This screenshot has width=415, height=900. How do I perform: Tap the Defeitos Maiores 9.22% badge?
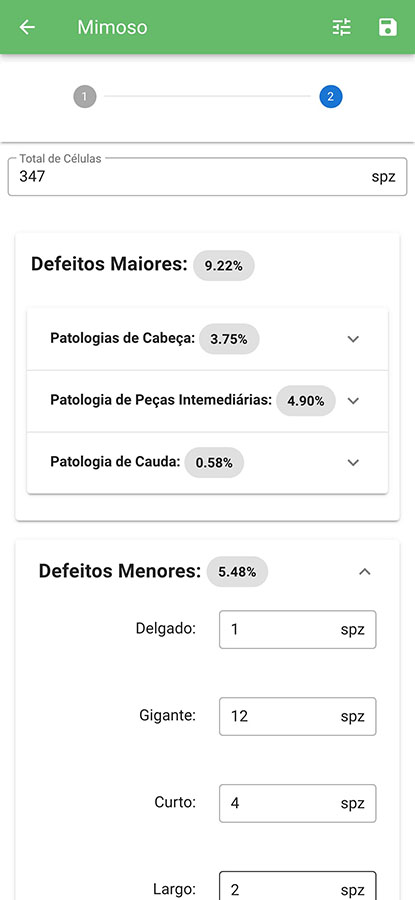[x=224, y=266]
